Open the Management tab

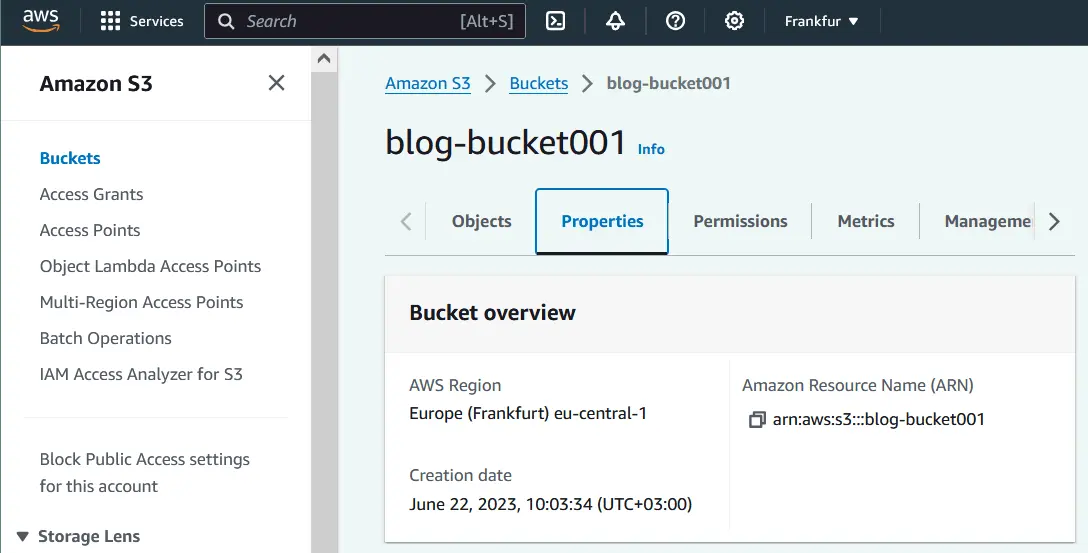987,221
